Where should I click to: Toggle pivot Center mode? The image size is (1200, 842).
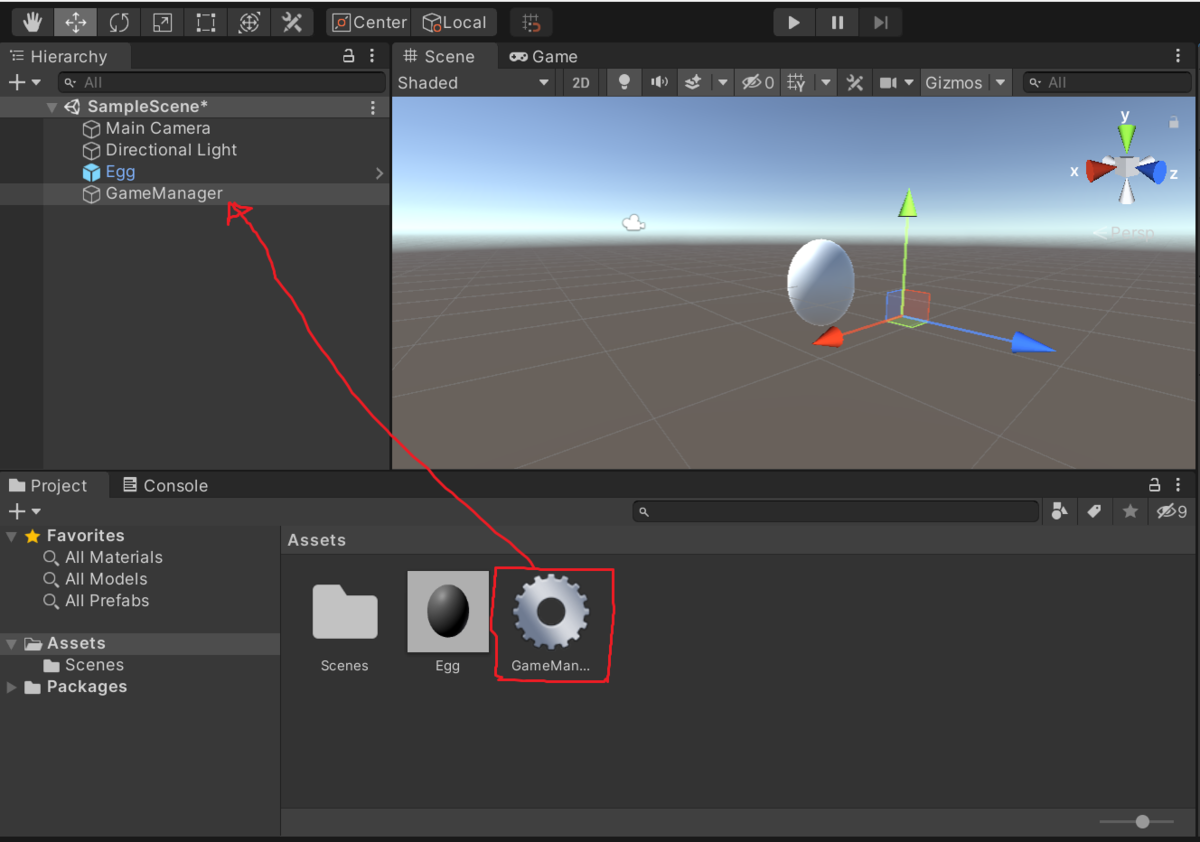[x=369, y=22]
